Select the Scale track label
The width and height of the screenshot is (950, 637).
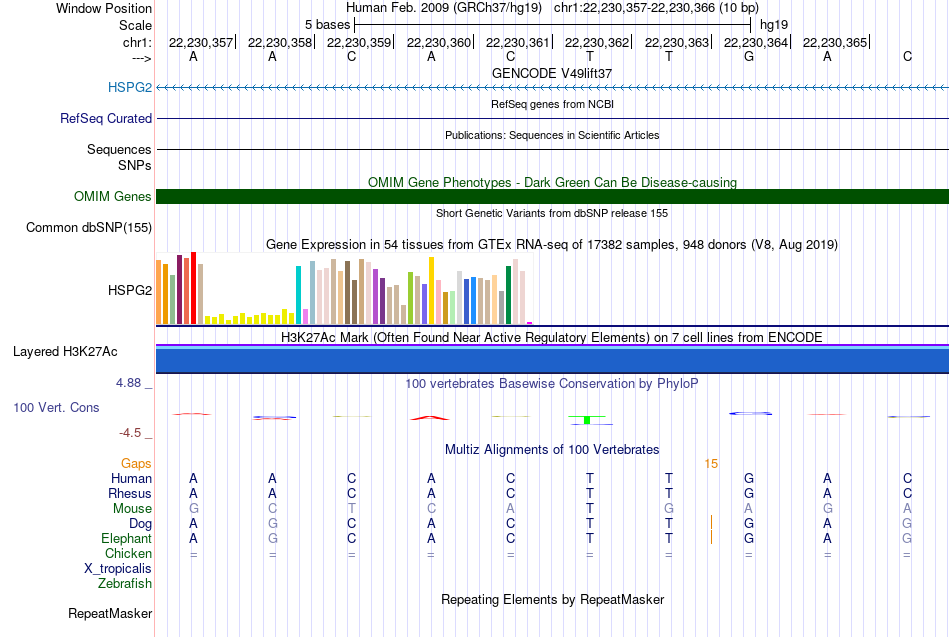click(135, 25)
